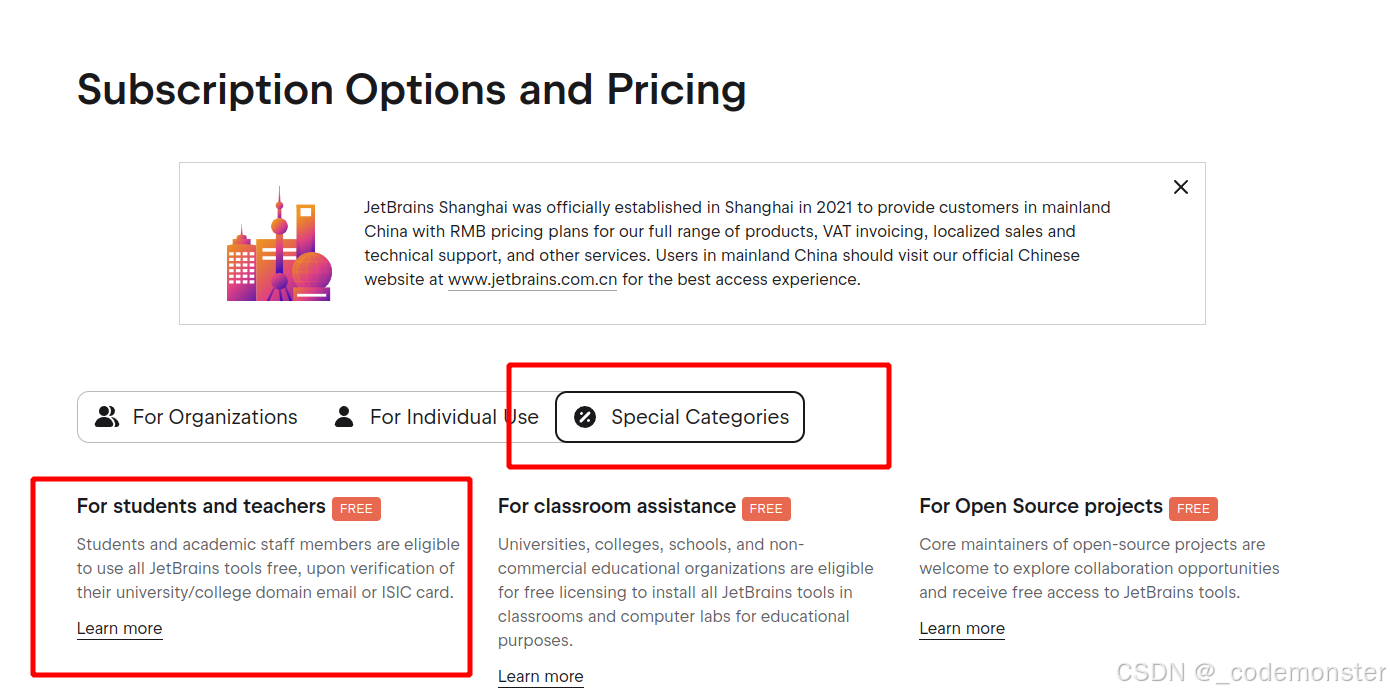Click the individual user person icon
Viewport: 1390px width, 695px height.
pyautogui.click(x=344, y=417)
